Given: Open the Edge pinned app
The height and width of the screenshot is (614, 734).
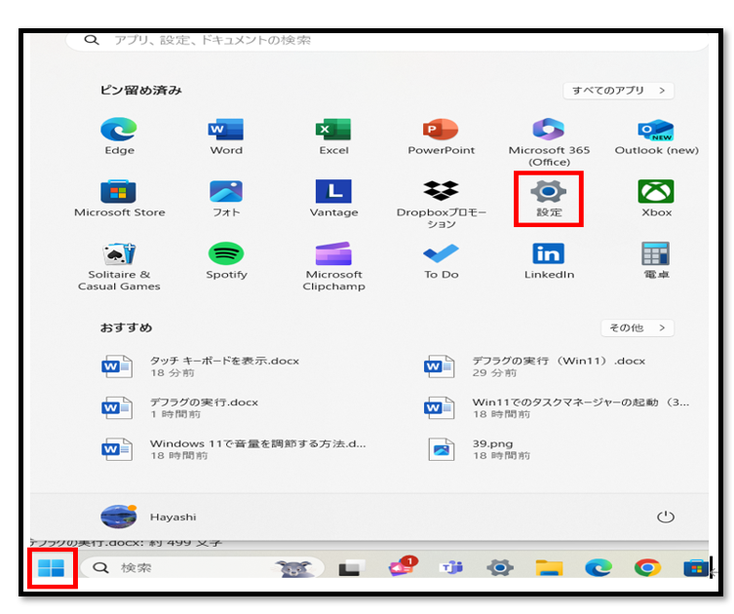Looking at the screenshot, I should [x=119, y=136].
